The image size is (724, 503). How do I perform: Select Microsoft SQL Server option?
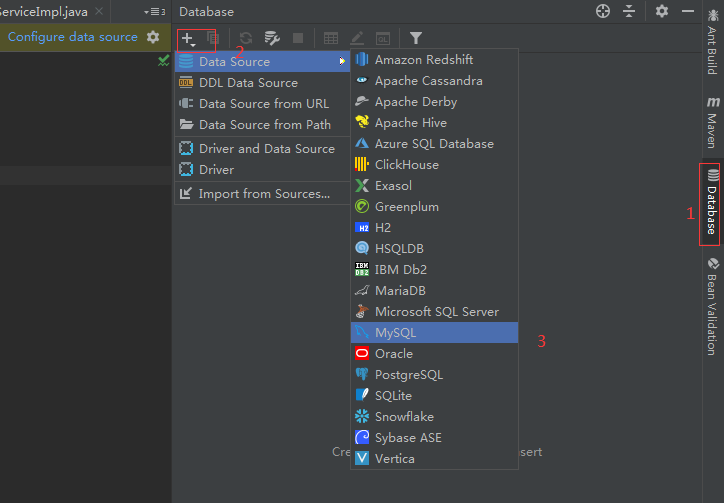(x=434, y=312)
